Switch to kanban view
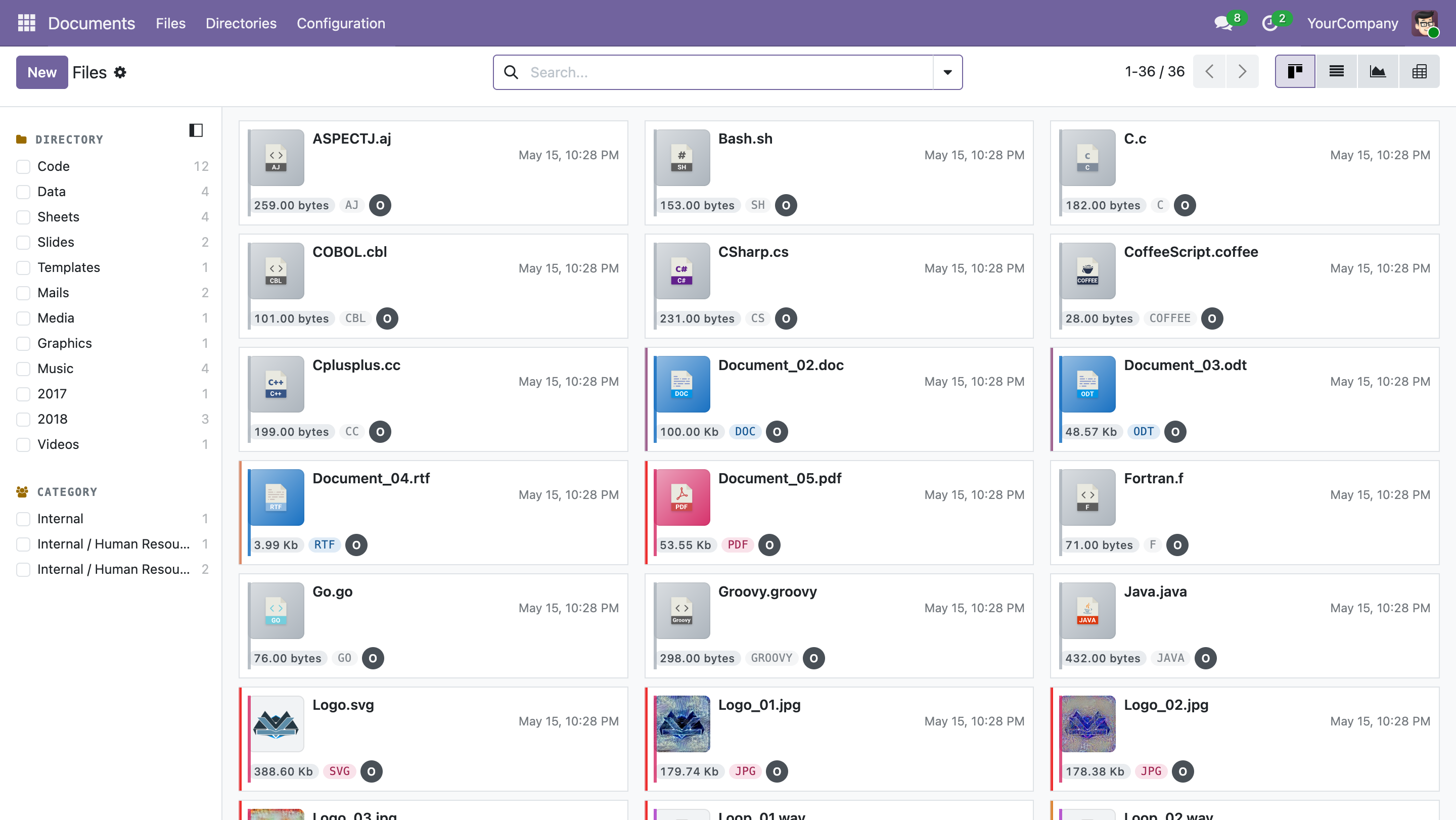The image size is (1456, 820). [x=1295, y=72]
